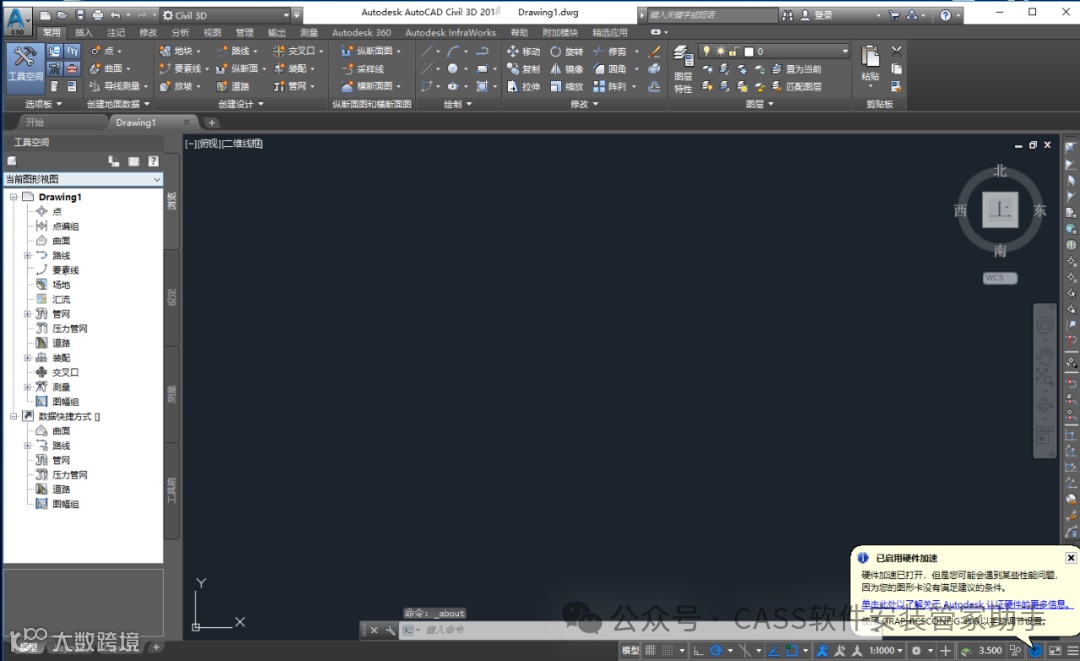The width and height of the screenshot is (1080, 661).
Task: Expand the Survey (测量) tree node
Action: pos(28,387)
